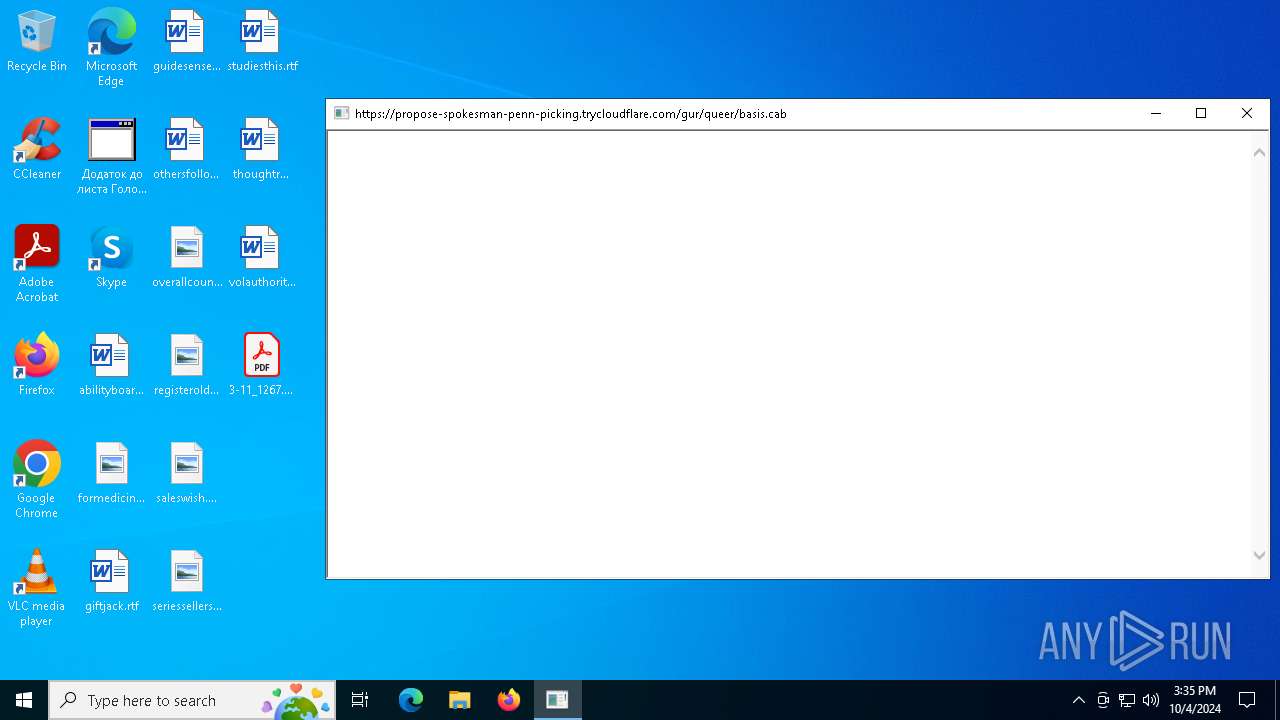Select abilityboar document icon
1280x720 pixels.
click(111, 366)
